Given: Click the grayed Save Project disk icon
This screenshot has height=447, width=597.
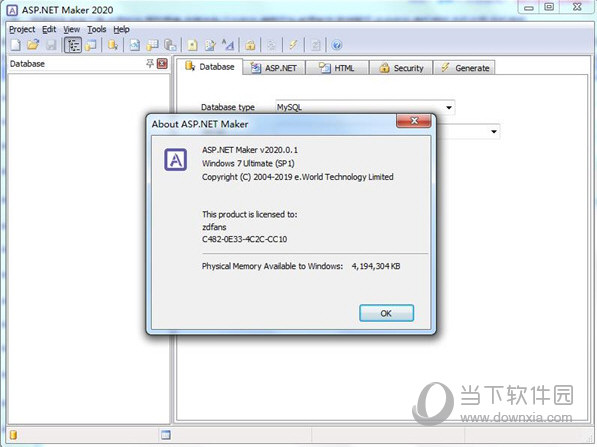Looking at the screenshot, I should (51, 45).
